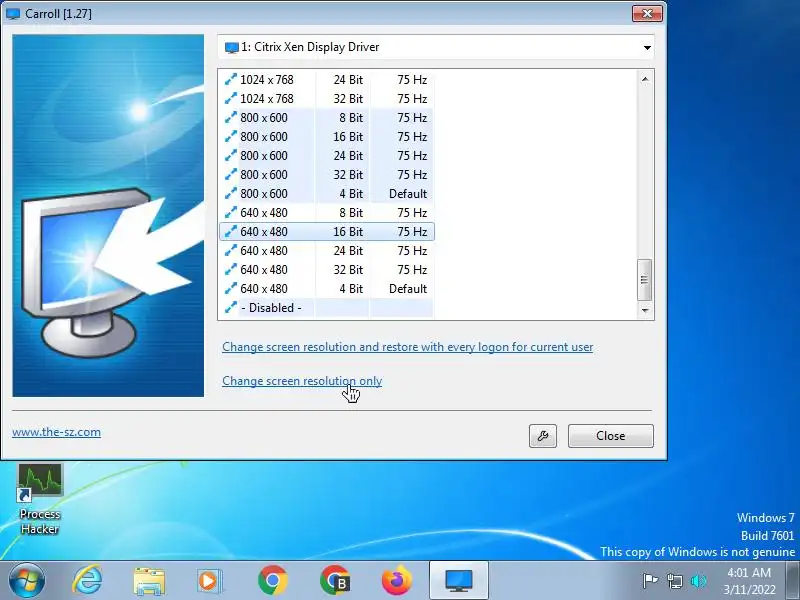Select 1024 x 768 32 Bit row
The height and width of the screenshot is (600, 800).
pos(327,98)
